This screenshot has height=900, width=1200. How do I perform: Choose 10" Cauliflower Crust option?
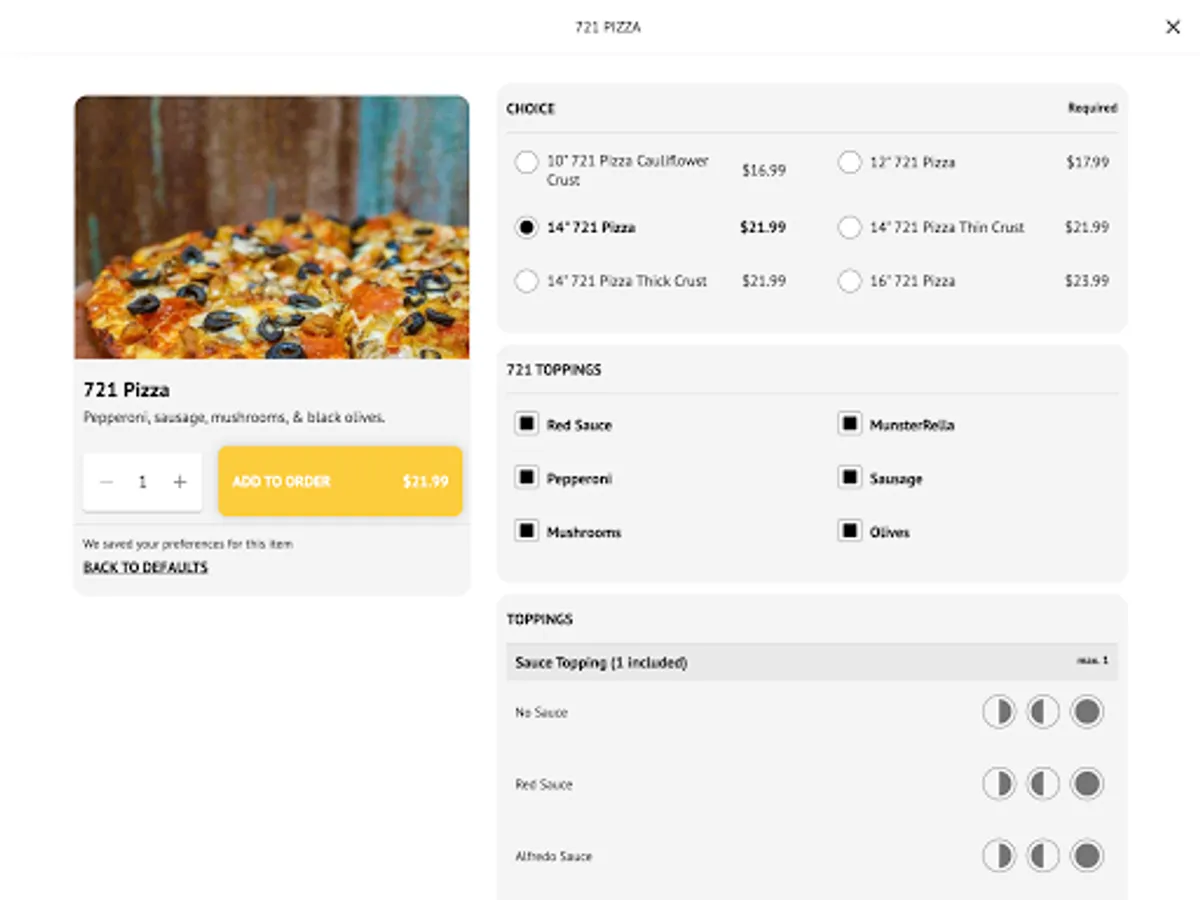pyautogui.click(x=526, y=162)
